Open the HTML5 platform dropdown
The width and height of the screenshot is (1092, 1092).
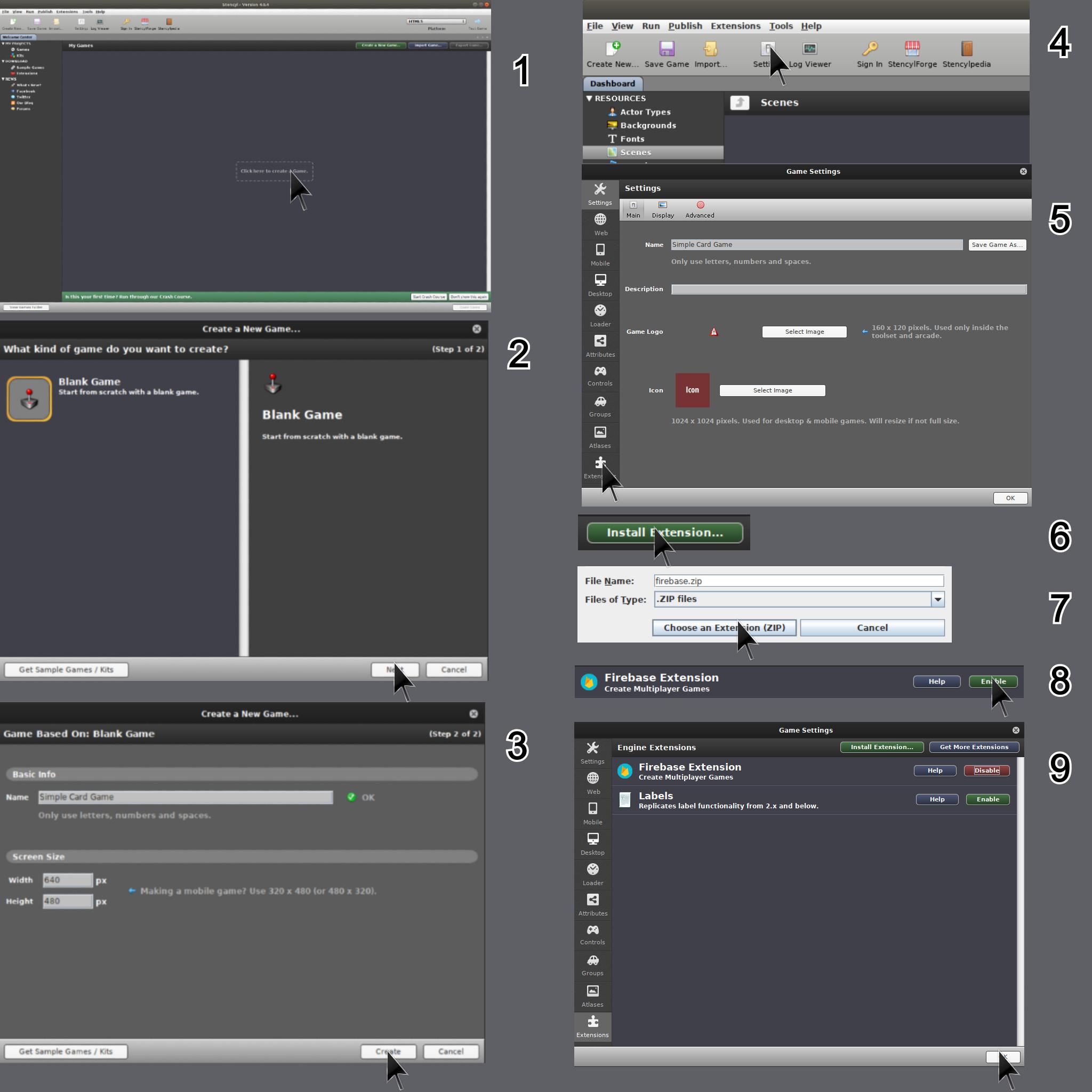436,21
